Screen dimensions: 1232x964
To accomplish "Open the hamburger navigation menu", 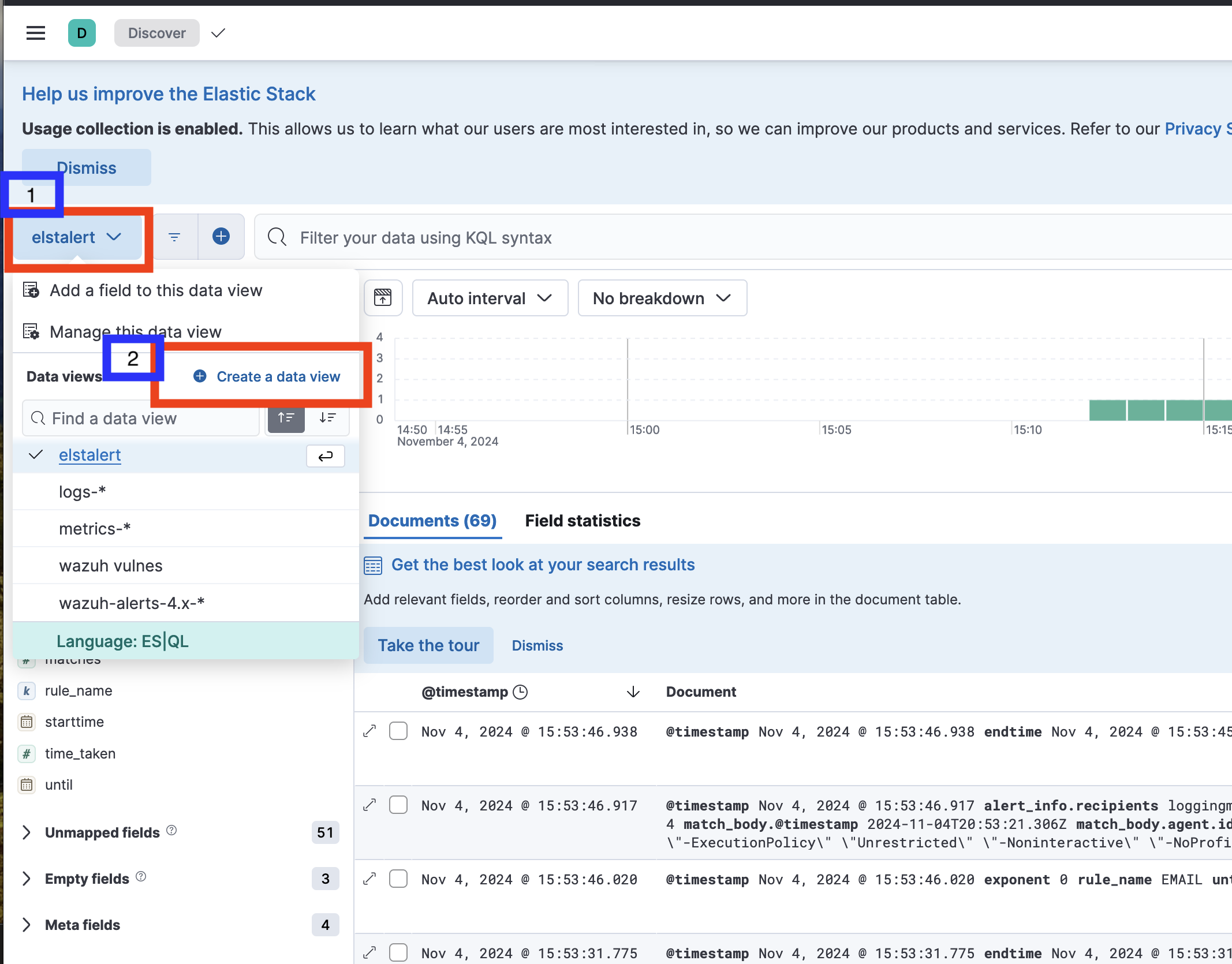I will tap(36, 33).
